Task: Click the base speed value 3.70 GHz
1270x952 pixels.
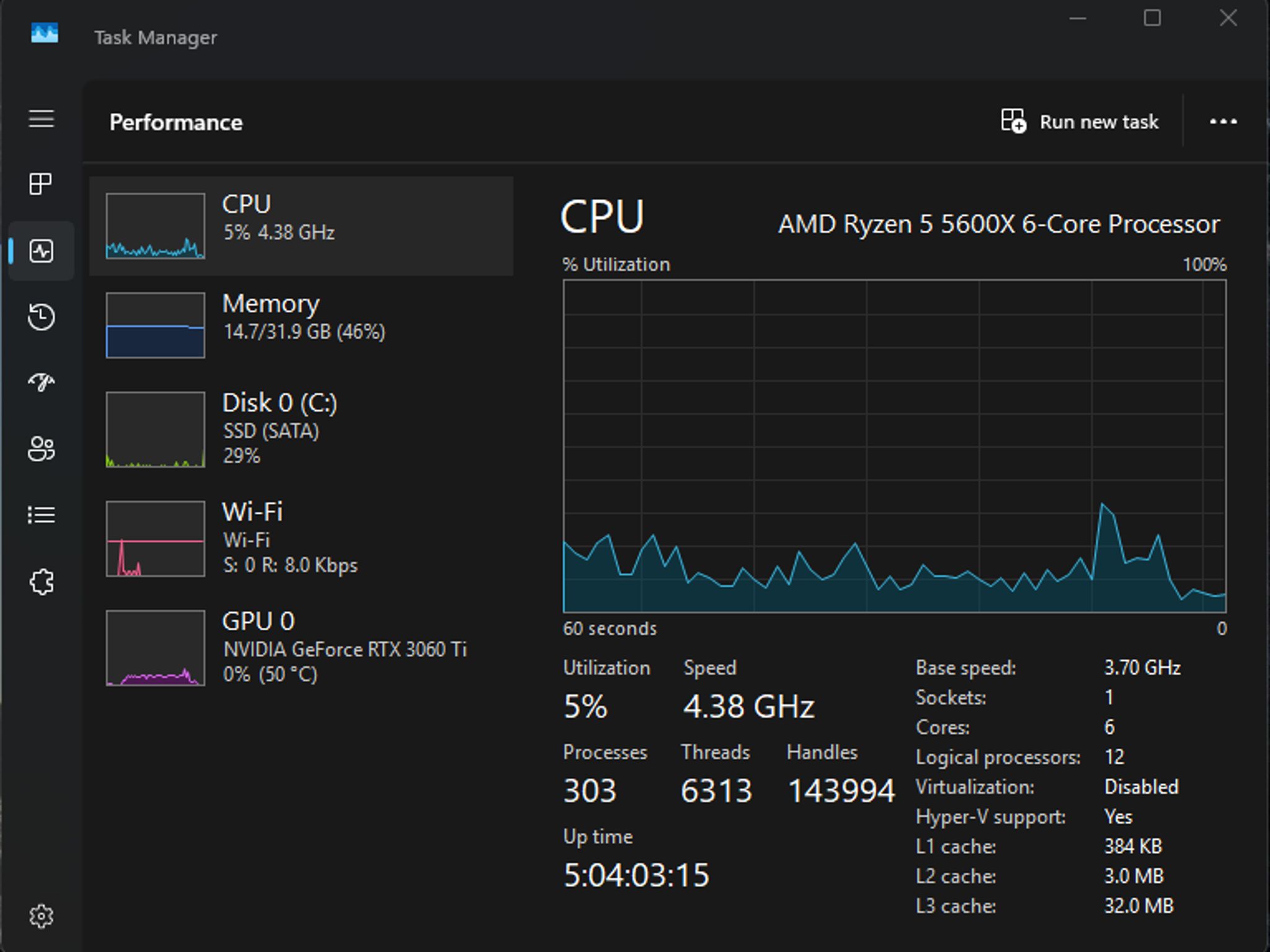Action: coord(1142,668)
